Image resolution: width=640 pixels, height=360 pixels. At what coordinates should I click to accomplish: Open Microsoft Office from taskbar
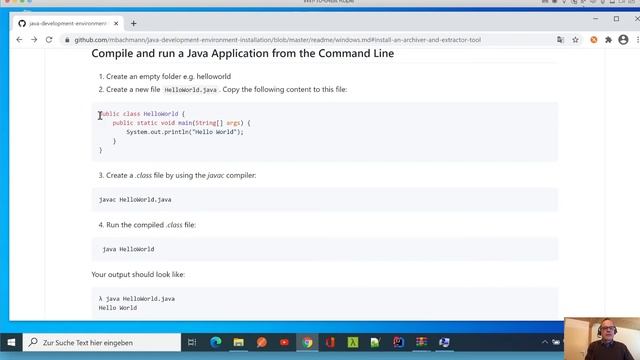tap(330, 342)
